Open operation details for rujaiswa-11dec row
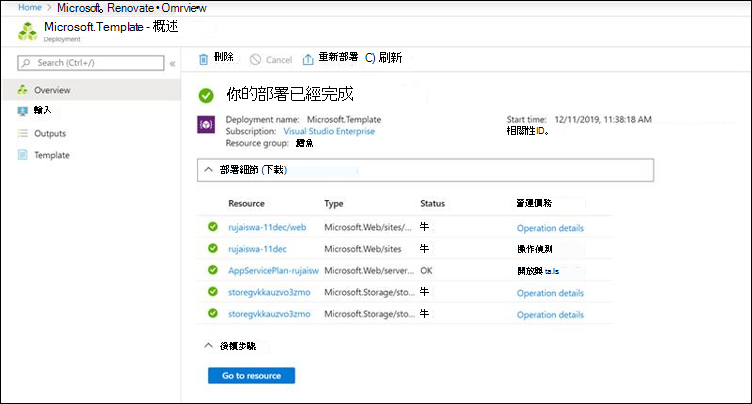752x404 pixels. [x=535, y=249]
